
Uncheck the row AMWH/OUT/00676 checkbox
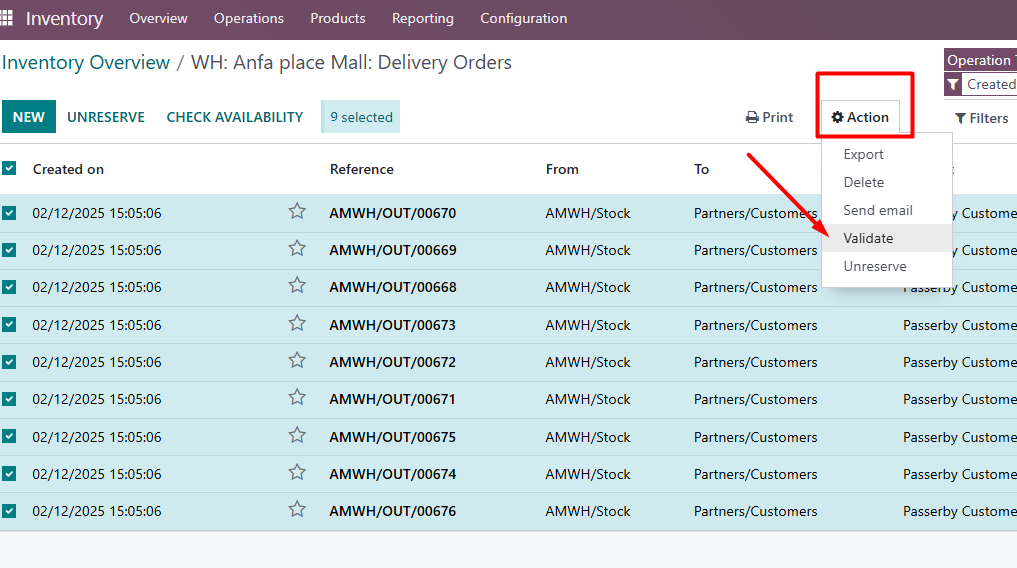click(9, 511)
